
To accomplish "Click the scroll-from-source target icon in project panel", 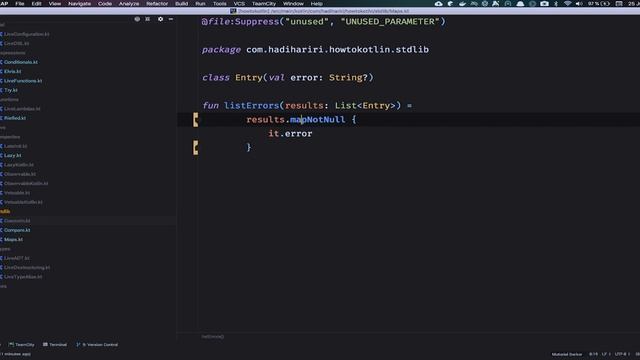I will (x=137, y=19).
